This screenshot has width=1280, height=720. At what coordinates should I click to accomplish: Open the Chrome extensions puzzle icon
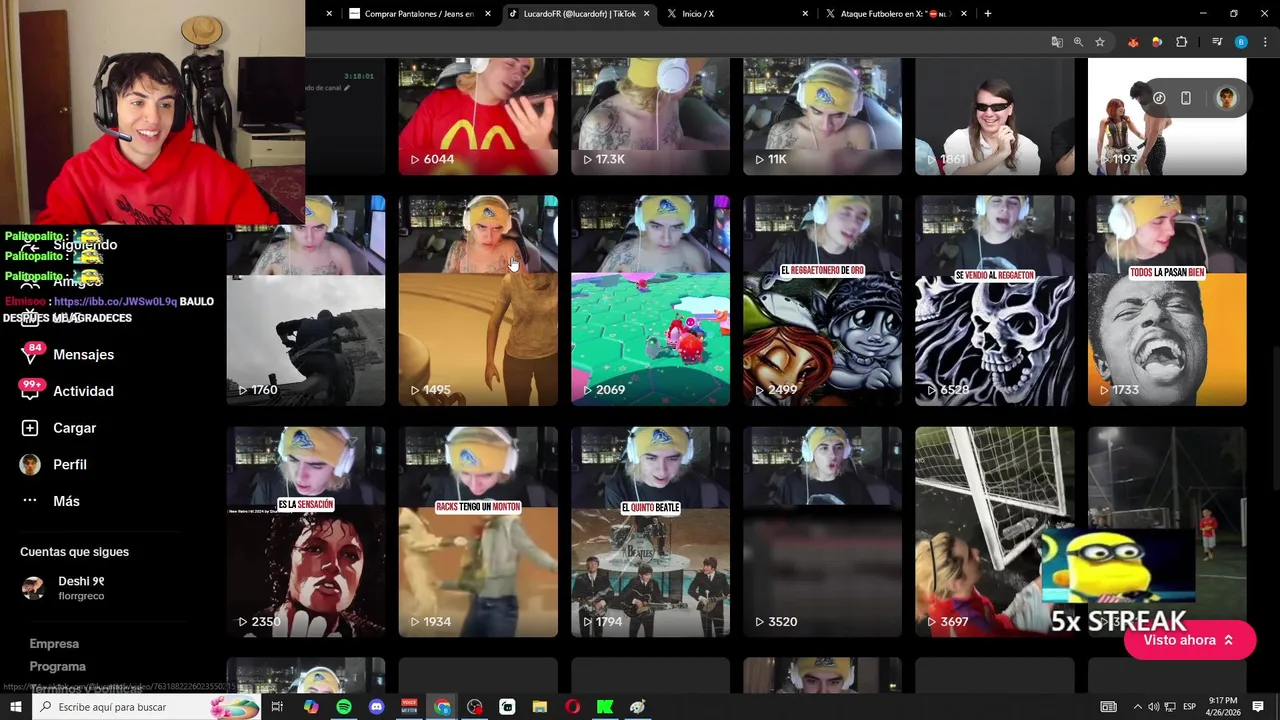(1181, 42)
